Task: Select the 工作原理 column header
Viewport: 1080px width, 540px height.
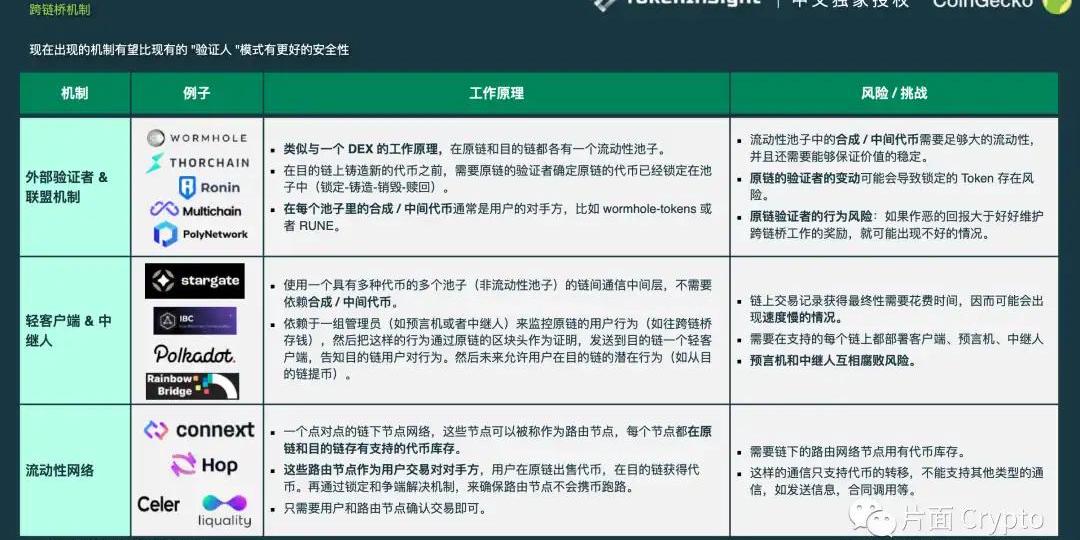Action: point(497,94)
